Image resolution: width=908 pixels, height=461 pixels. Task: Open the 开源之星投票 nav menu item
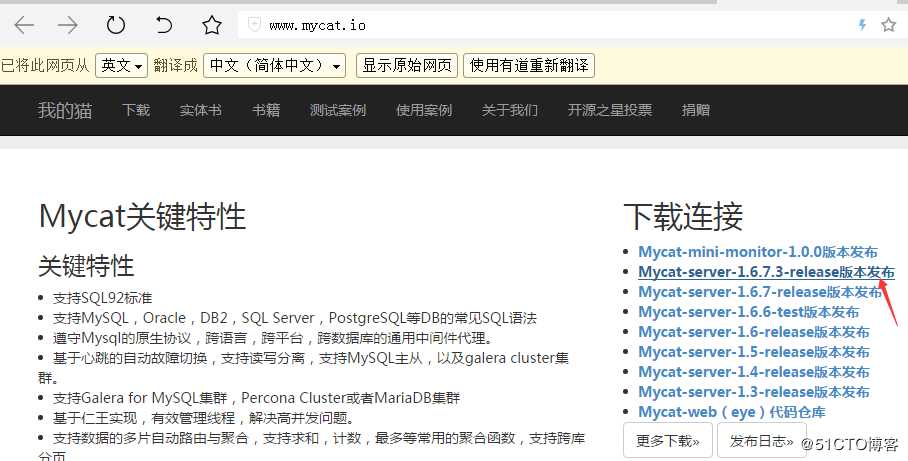[610, 110]
